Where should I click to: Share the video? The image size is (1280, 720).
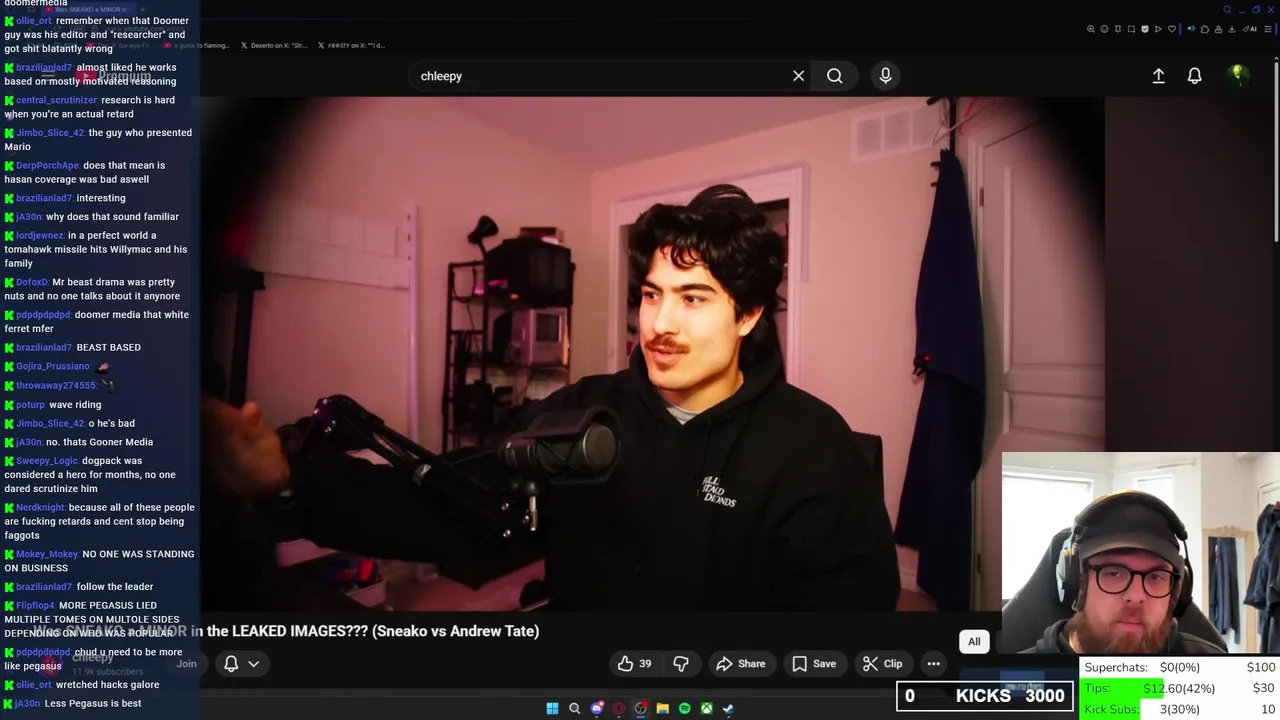(741, 664)
